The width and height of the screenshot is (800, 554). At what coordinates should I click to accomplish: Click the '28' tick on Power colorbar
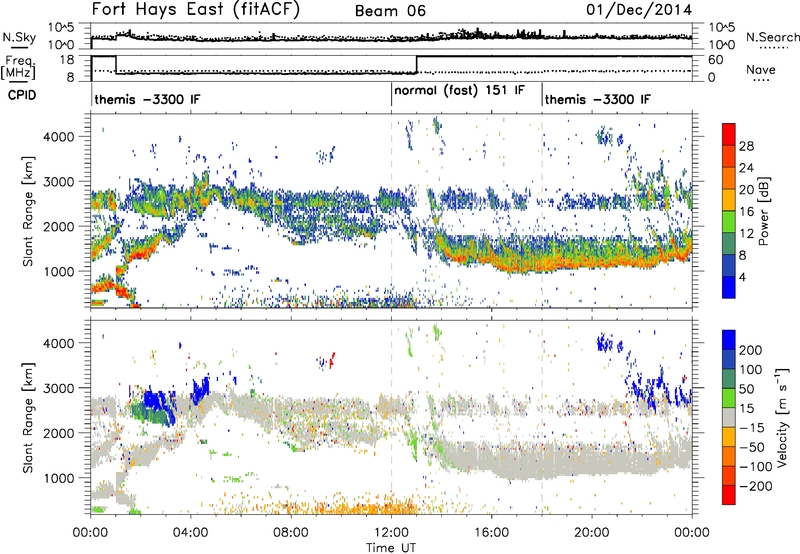(746, 146)
